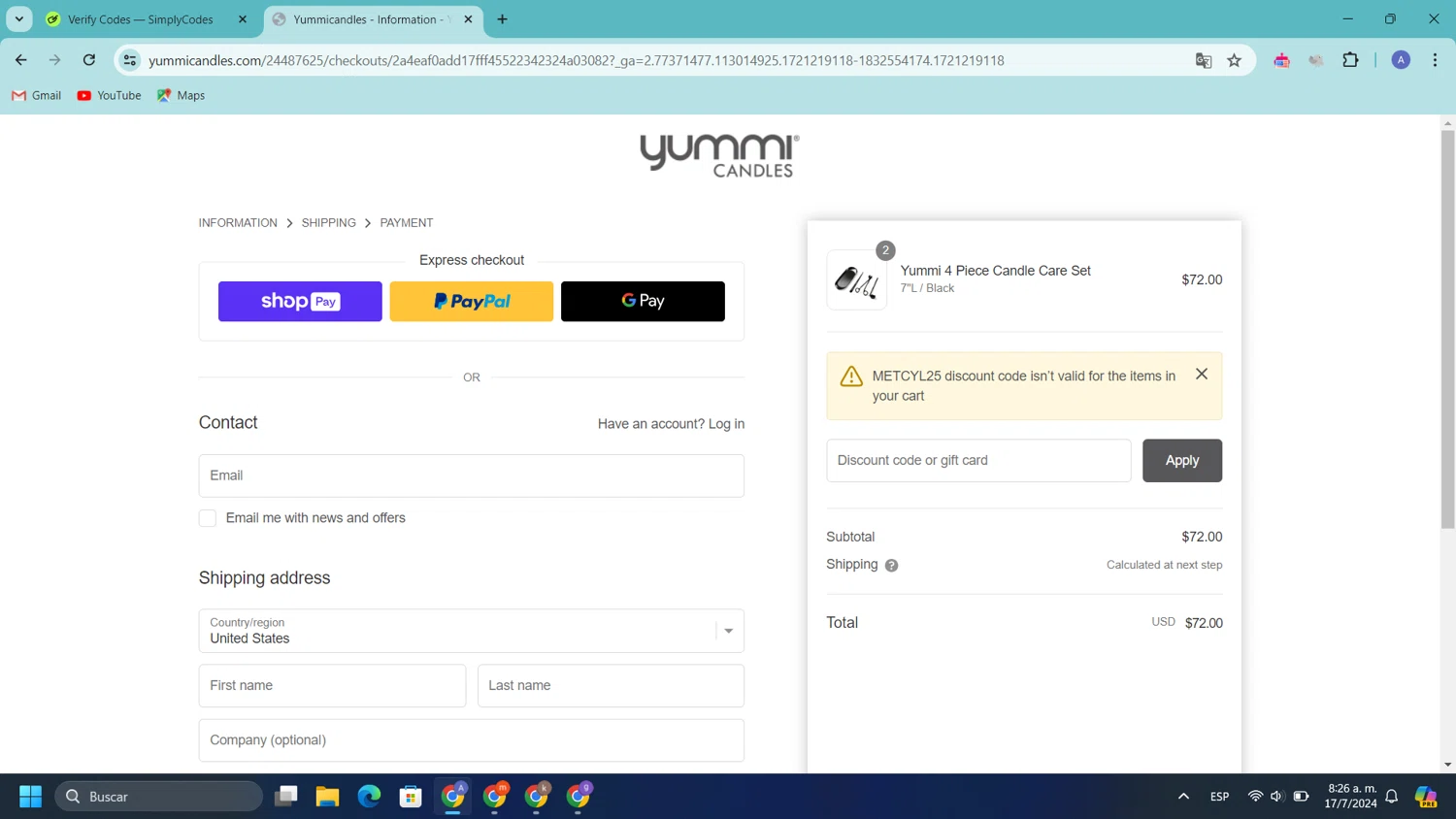
Task: Open the Country/region dropdown
Action: tap(472, 631)
